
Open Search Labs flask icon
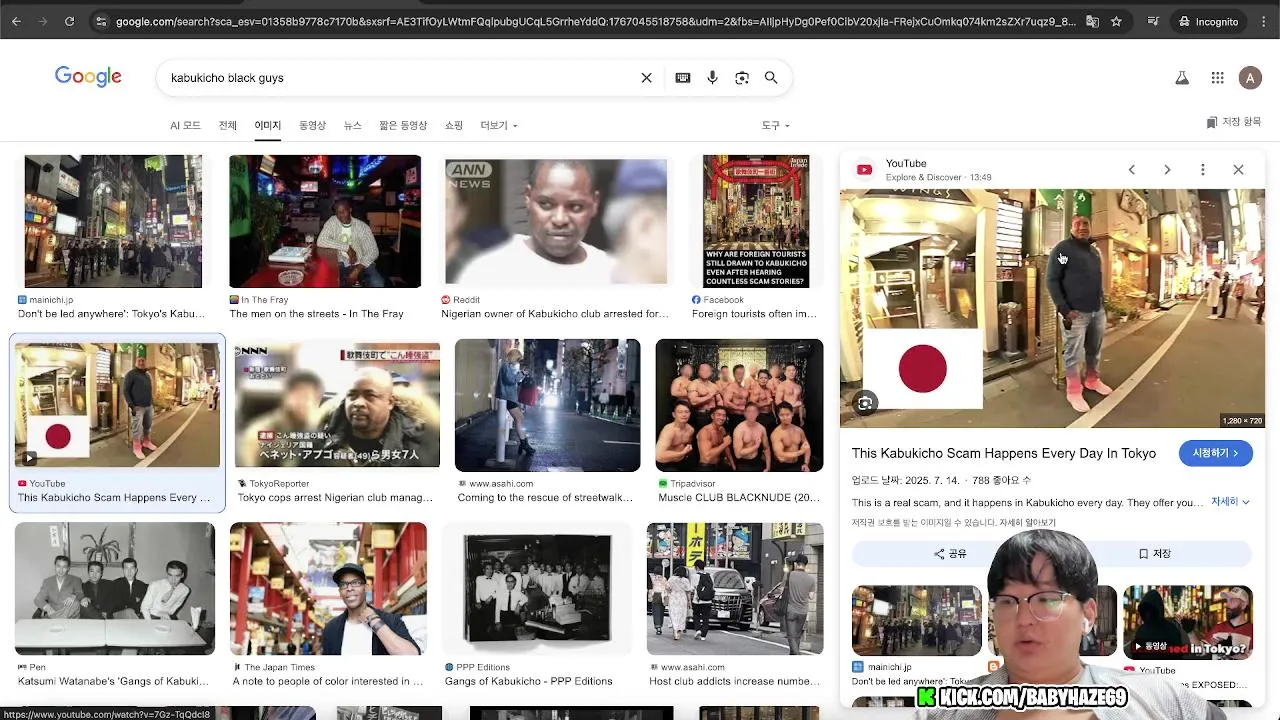point(1182,78)
